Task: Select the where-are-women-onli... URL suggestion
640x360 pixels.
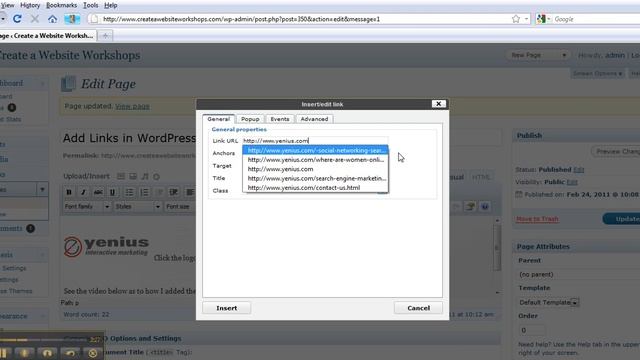Action: [x=315, y=160]
